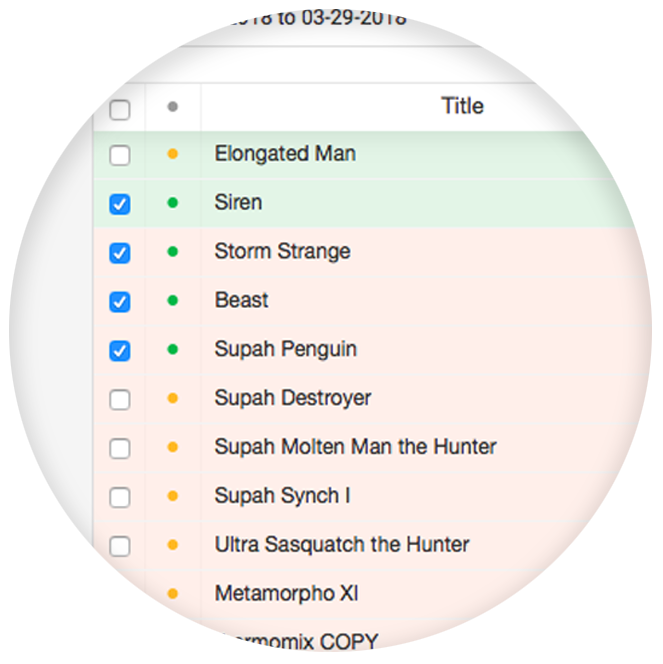Click the orange status dot for Supah Synch I
Screen dimensions: 663x664
tap(172, 496)
